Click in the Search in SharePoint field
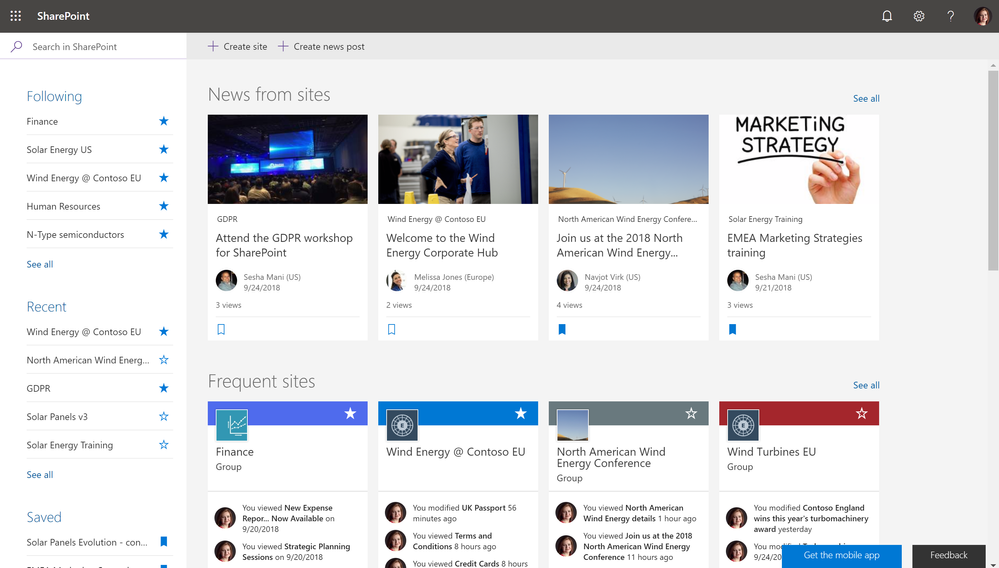The image size is (999, 568). click(93, 46)
